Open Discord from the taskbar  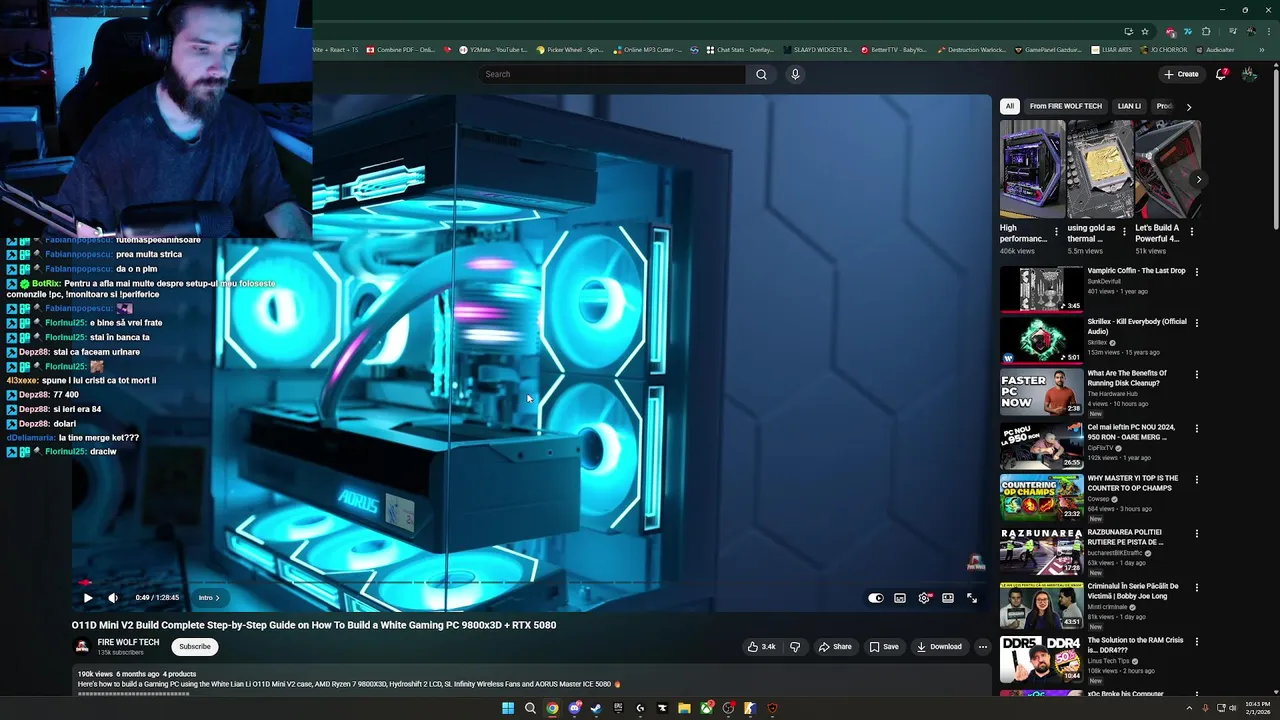pyautogui.click(x=574, y=708)
